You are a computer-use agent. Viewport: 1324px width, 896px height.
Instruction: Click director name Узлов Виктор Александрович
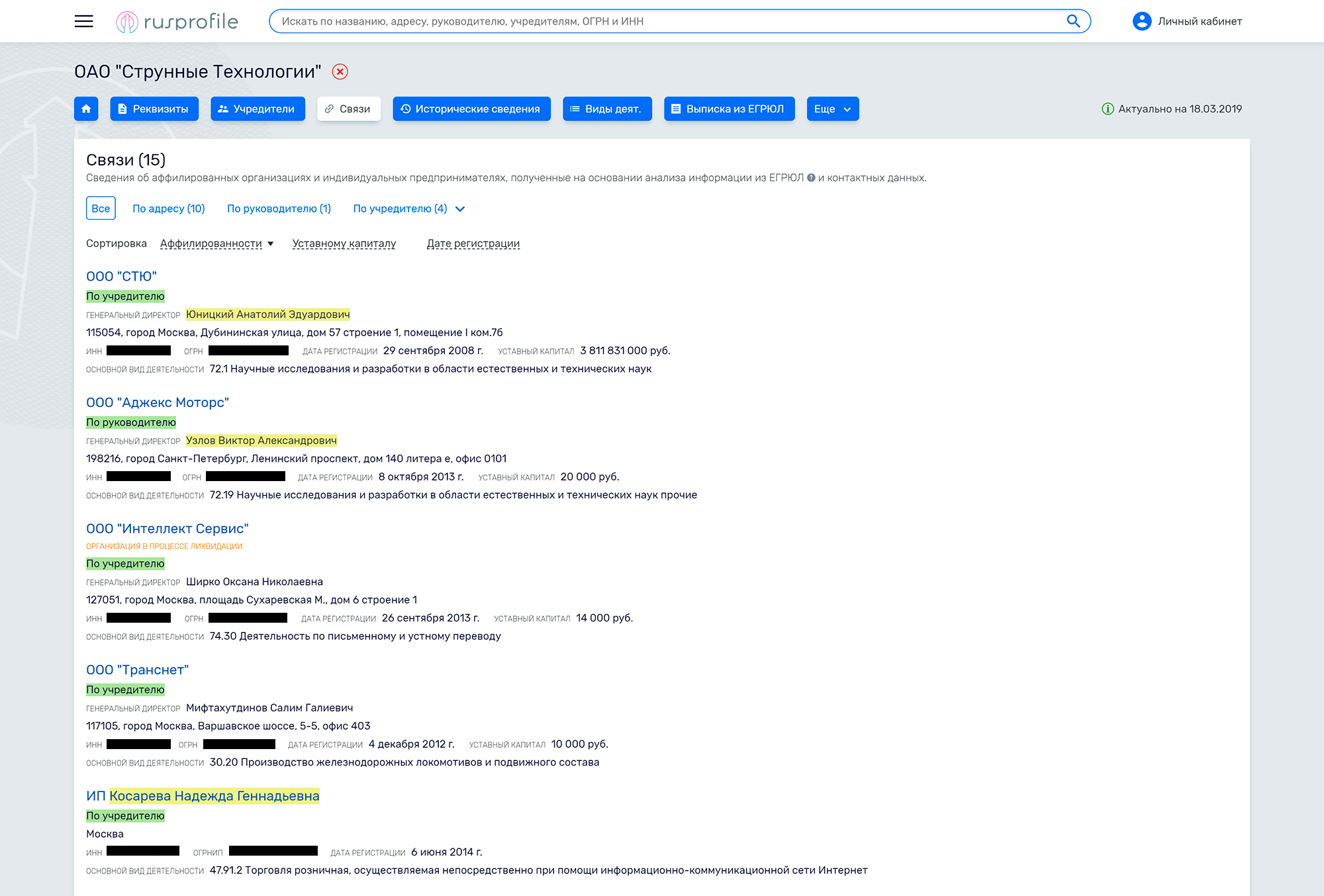click(x=261, y=441)
